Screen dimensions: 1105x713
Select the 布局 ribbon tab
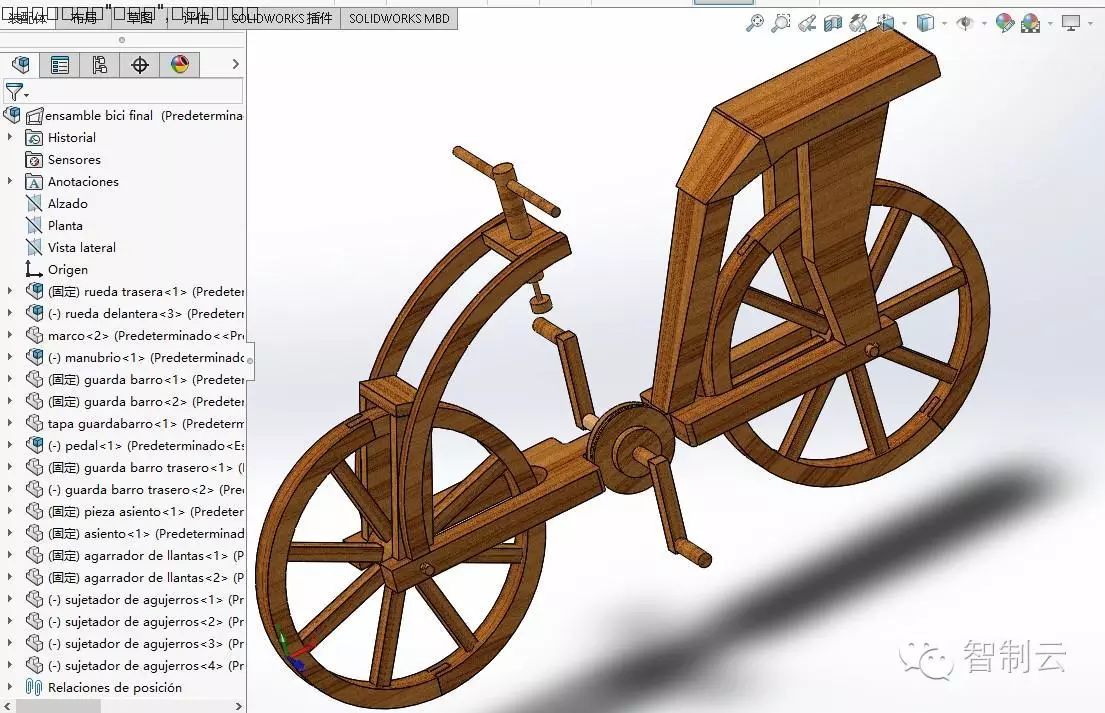[84, 18]
